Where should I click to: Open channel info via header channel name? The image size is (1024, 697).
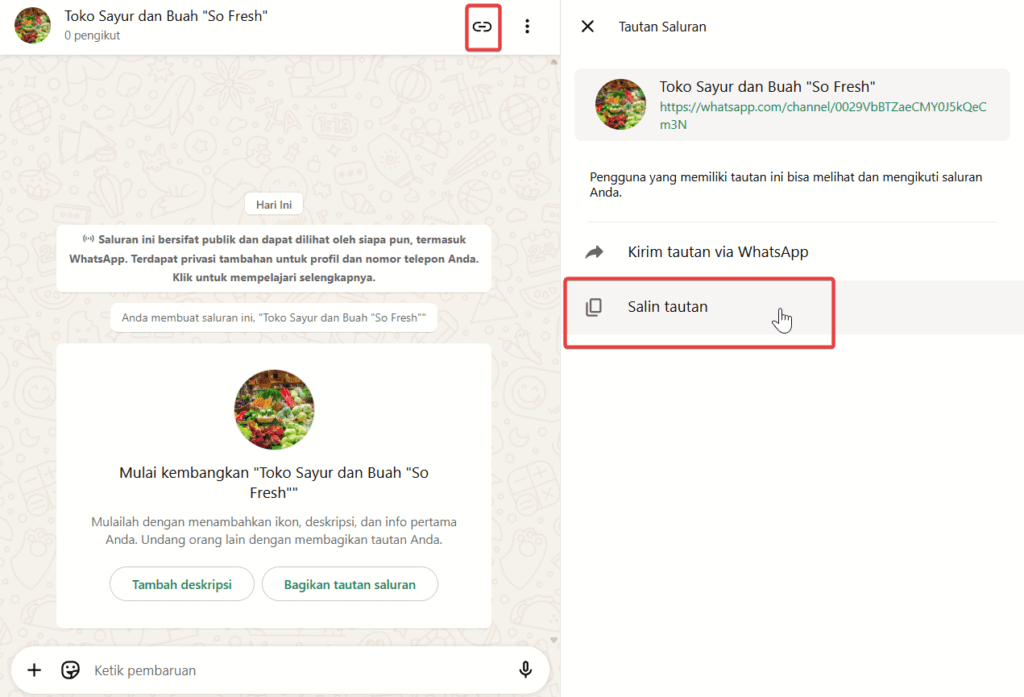click(x=166, y=17)
